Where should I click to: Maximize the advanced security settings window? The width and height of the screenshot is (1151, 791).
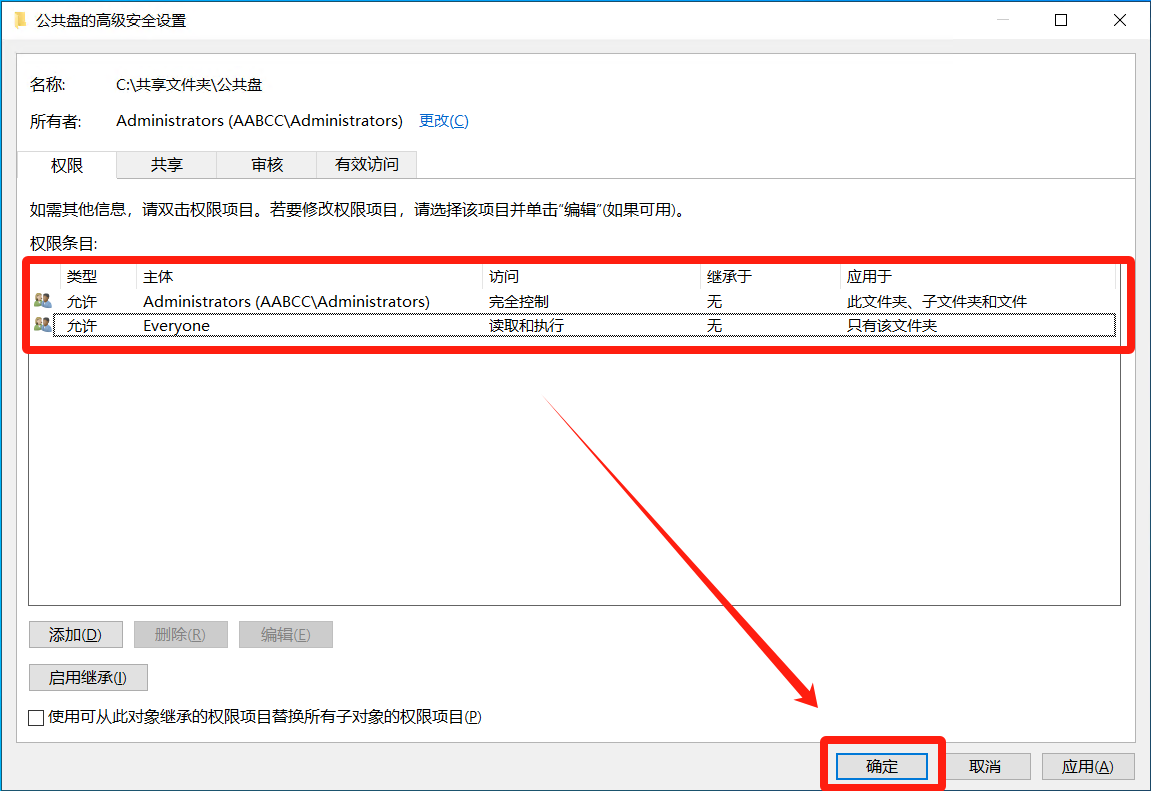(1061, 20)
